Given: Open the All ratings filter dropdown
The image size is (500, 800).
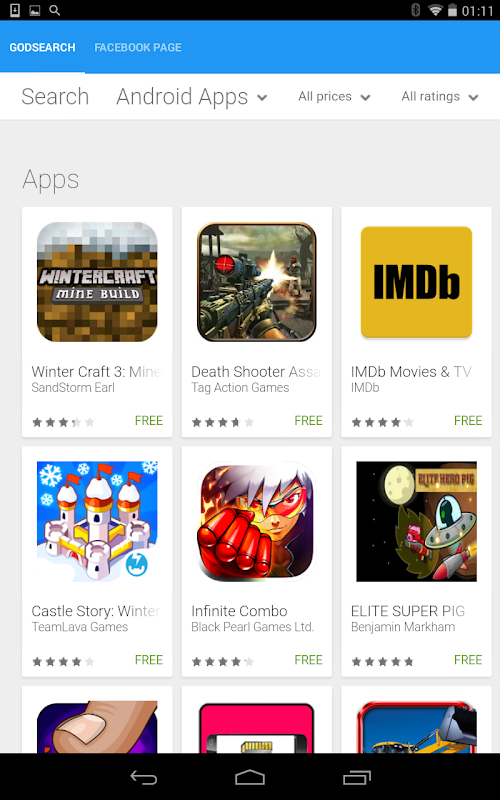Looking at the screenshot, I should 440,96.
